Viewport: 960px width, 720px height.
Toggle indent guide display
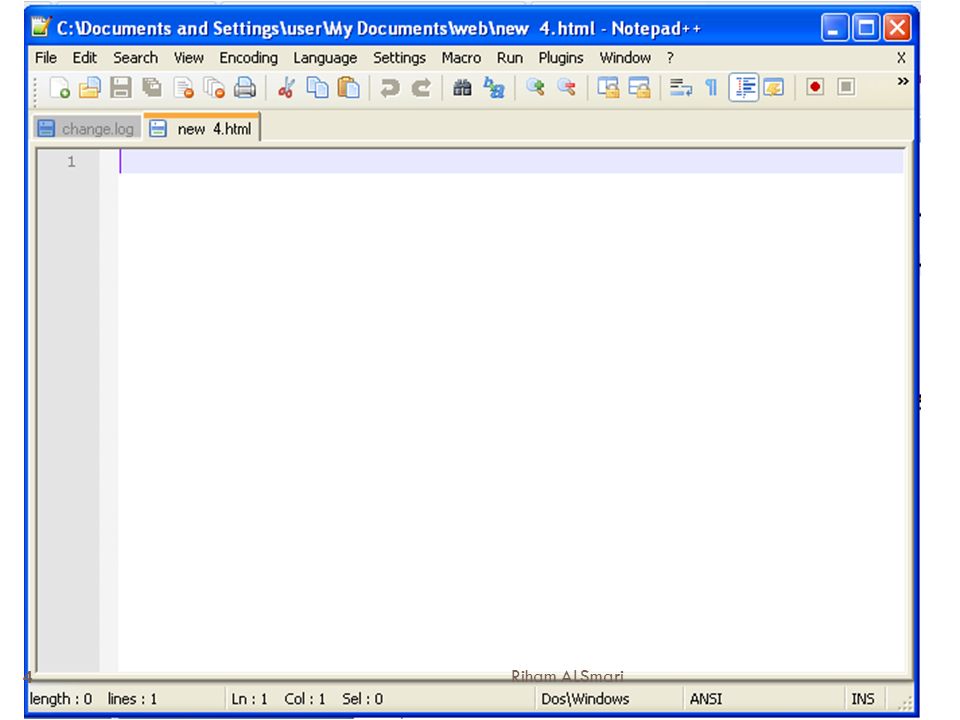coord(744,88)
